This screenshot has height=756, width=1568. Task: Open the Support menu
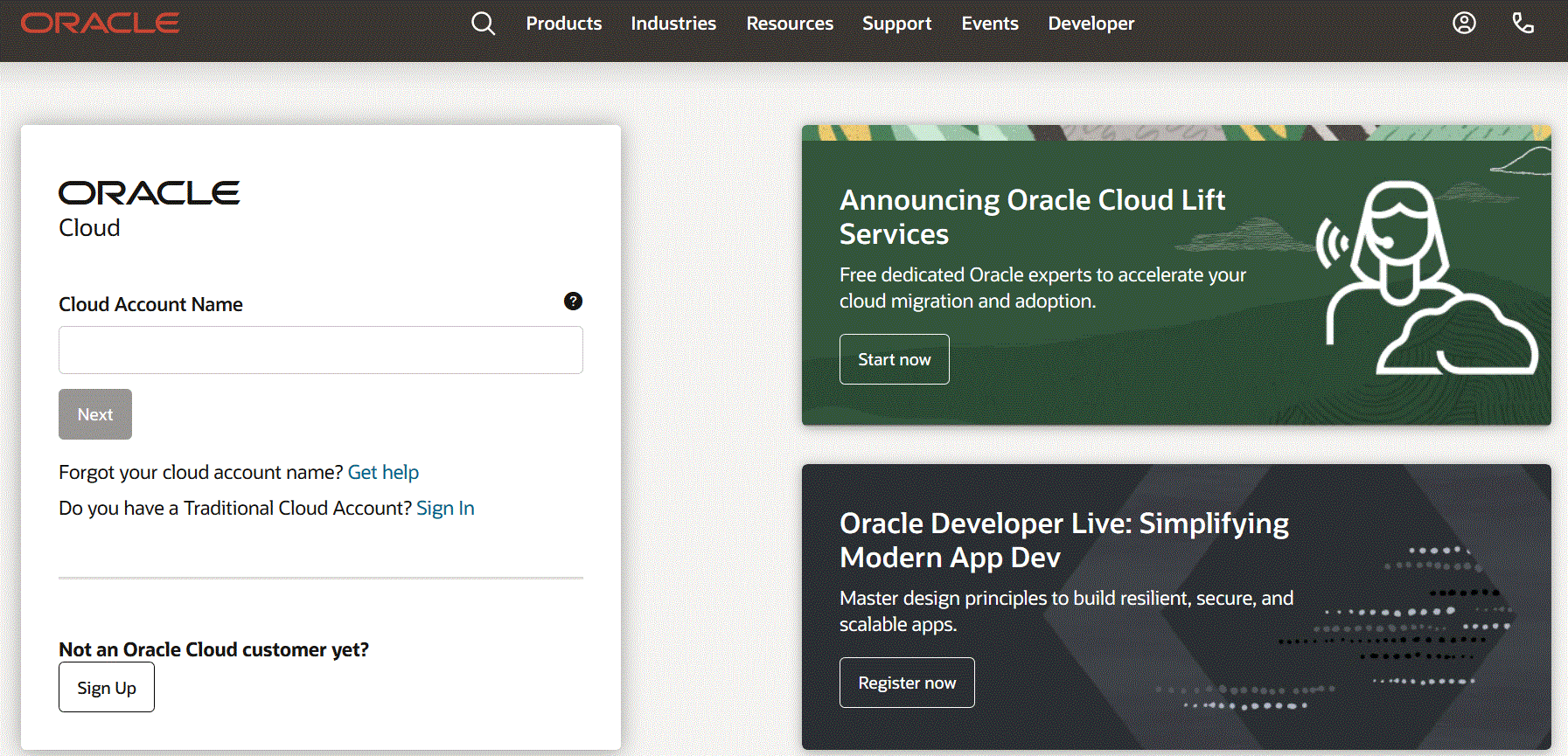point(896,24)
